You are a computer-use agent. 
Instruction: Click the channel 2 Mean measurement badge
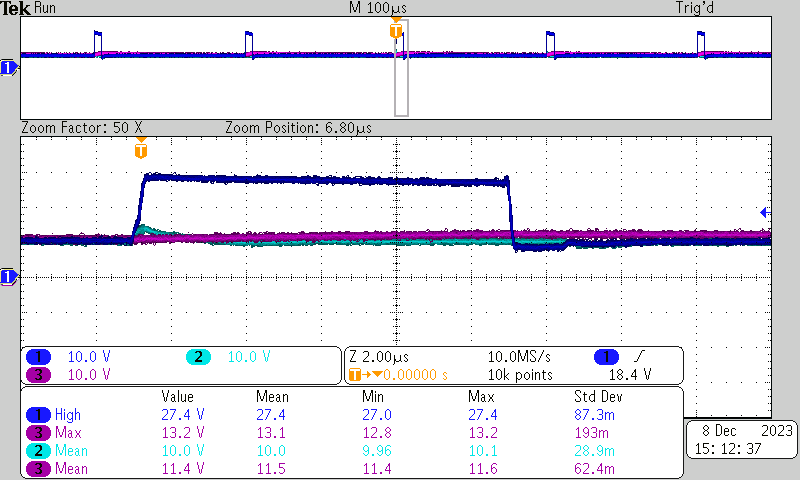39,450
